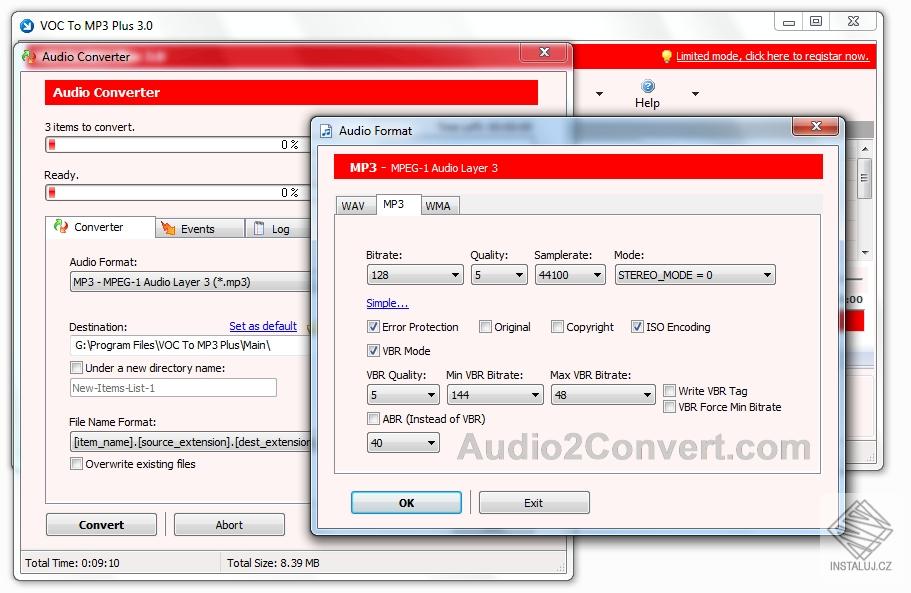
Task: Click the Destination path field
Action: click(x=191, y=345)
